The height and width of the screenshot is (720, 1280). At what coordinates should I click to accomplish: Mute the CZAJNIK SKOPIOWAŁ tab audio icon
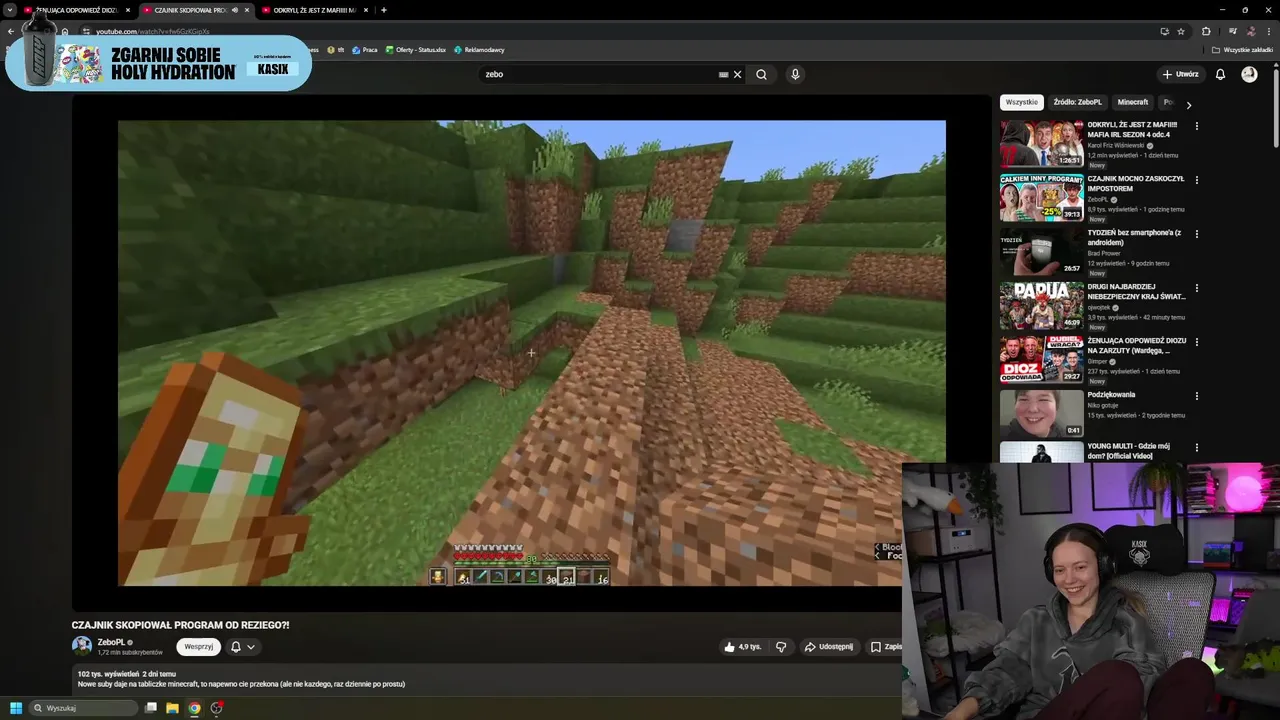click(235, 10)
